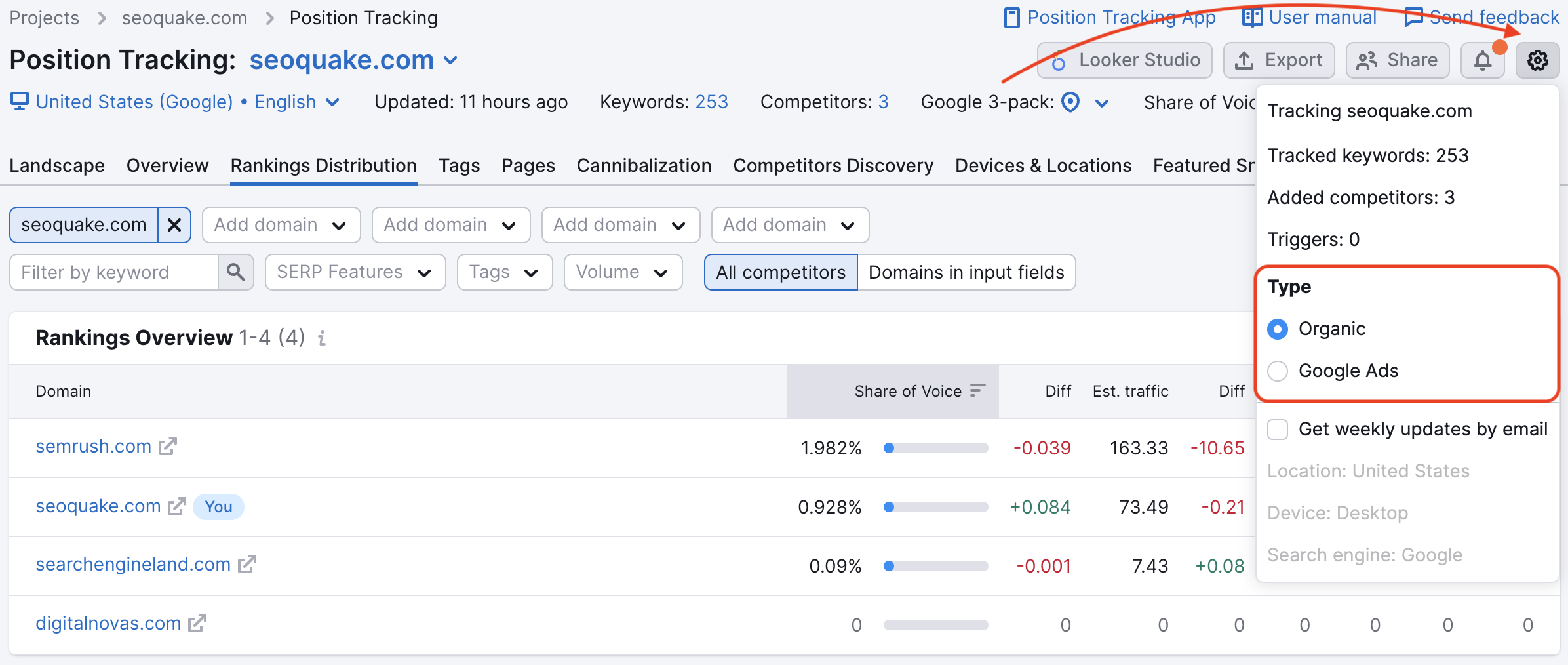Click seoquake.com Share of Voice bar
The height and width of the screenshot is (665, 1568).
pos(935,507)
